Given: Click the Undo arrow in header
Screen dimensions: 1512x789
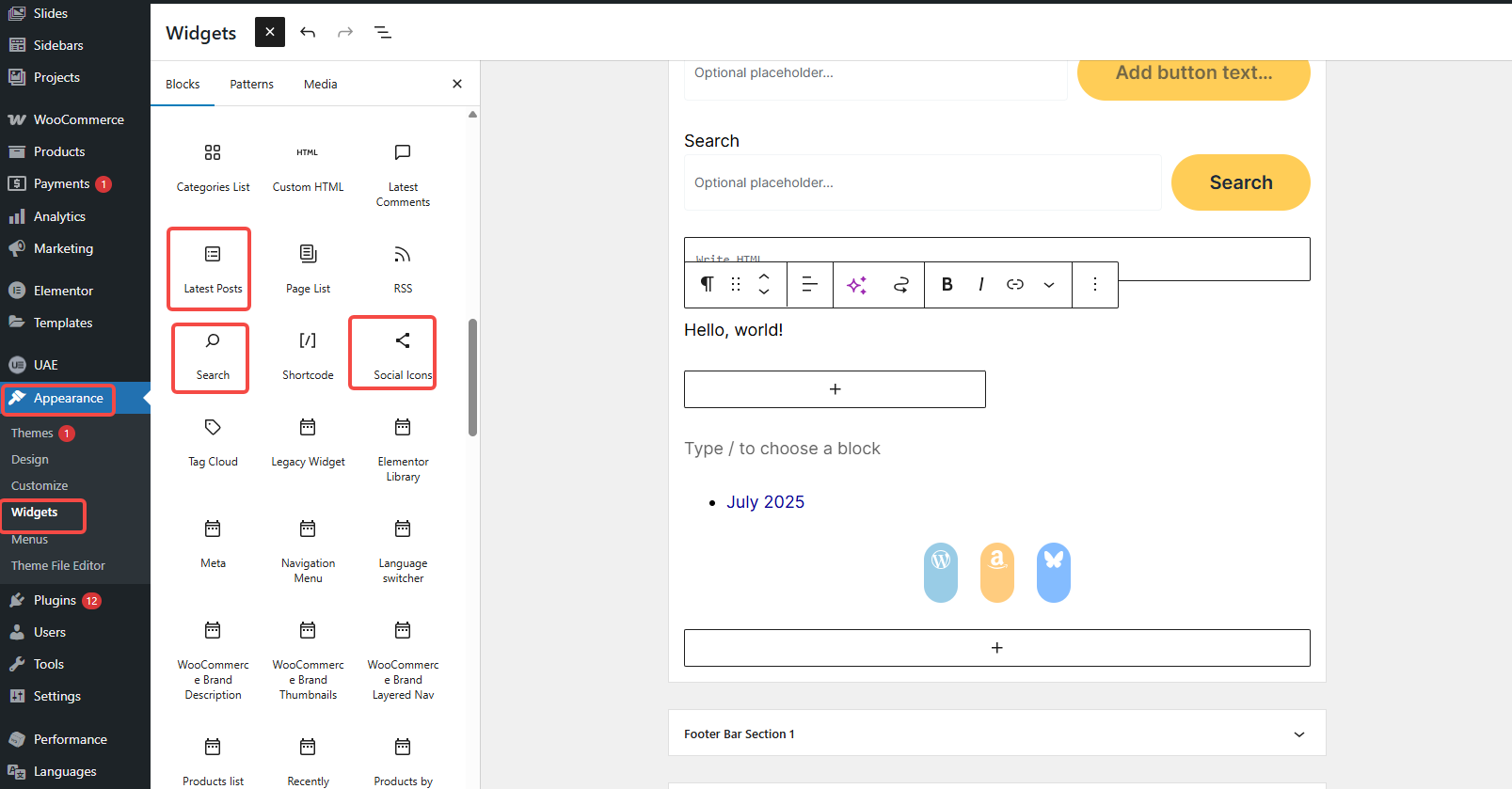Looking at the screenshot, I should point(308,32).
